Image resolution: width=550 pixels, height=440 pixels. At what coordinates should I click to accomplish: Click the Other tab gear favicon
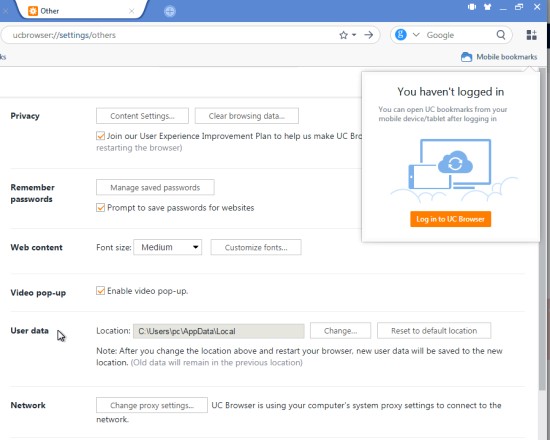pos(33,11)
